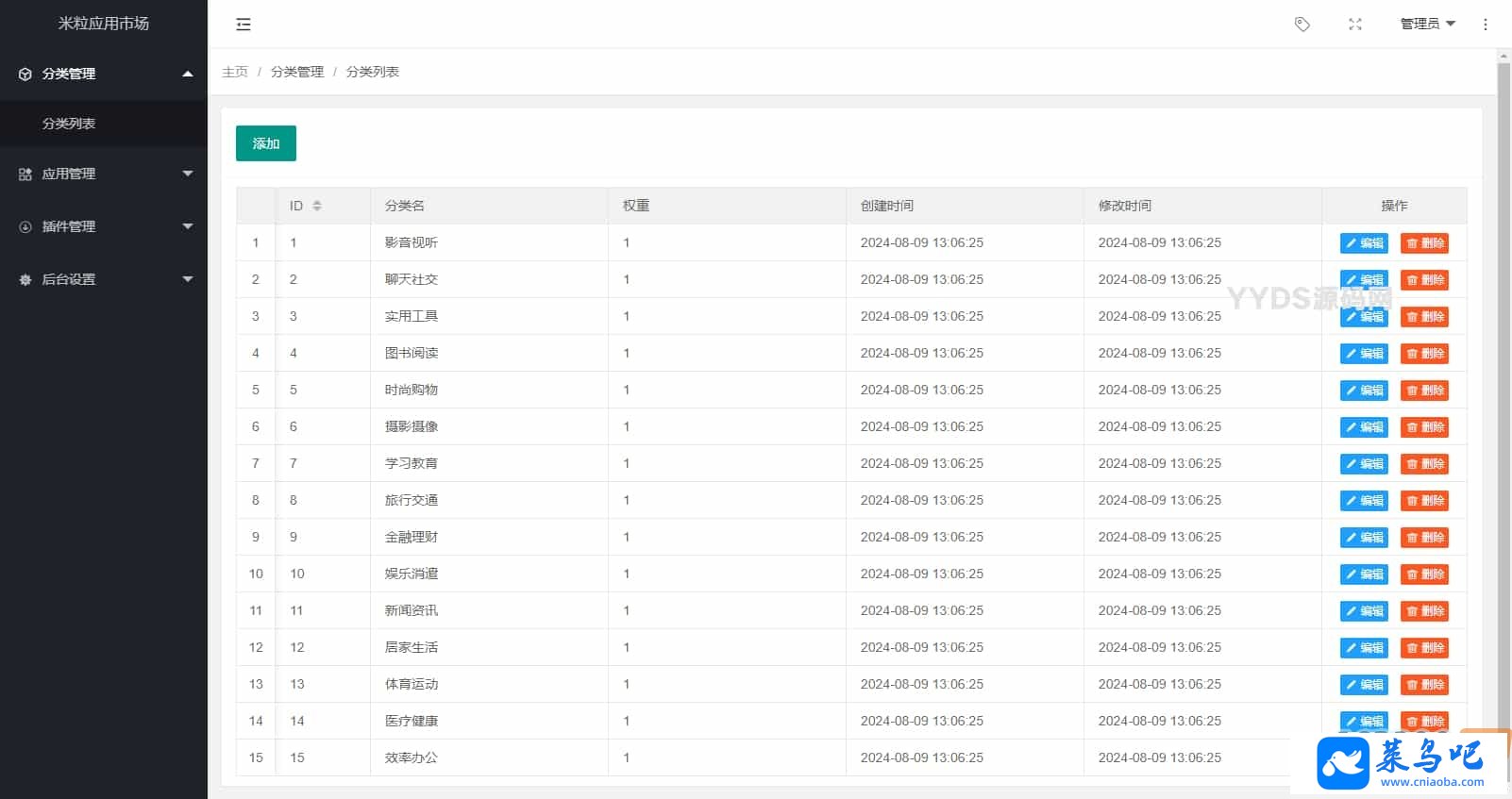Delete the 旅行交通 category
1512x799 pixels.
pos(1424,501)
